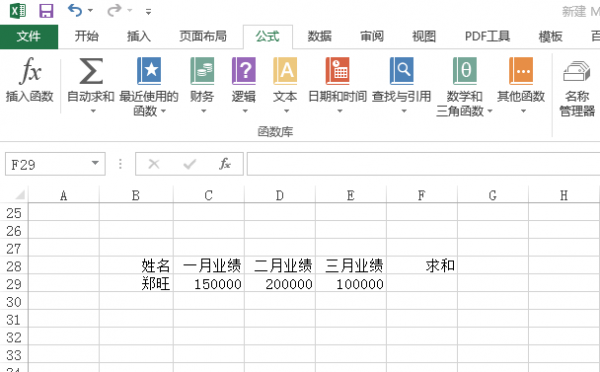Click the small fx icon beside formula bar
Image resolution: width=600 pixels, height=372 pixels.
click(x=225, y=164)
